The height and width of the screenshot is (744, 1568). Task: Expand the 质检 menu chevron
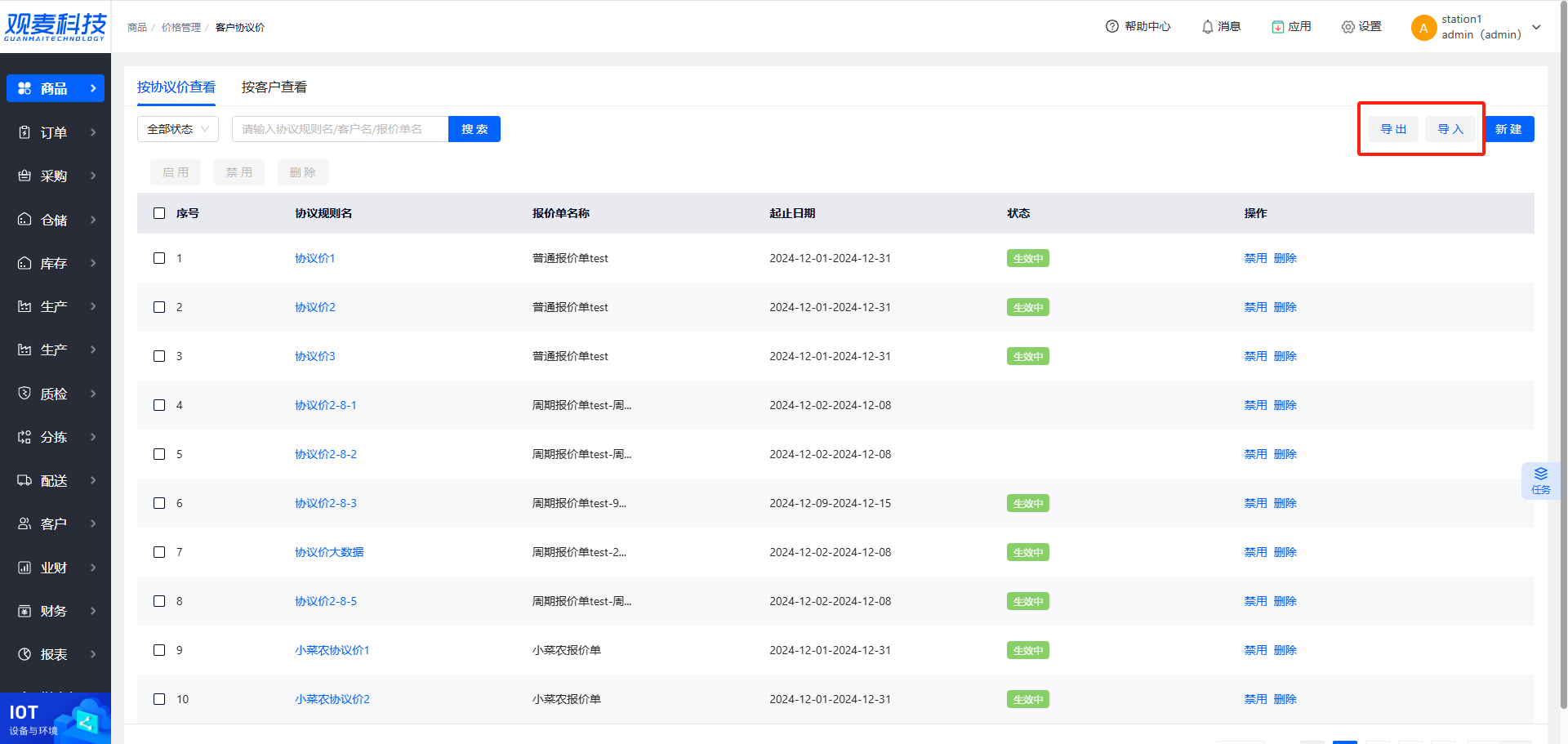(x=93, y=394)
